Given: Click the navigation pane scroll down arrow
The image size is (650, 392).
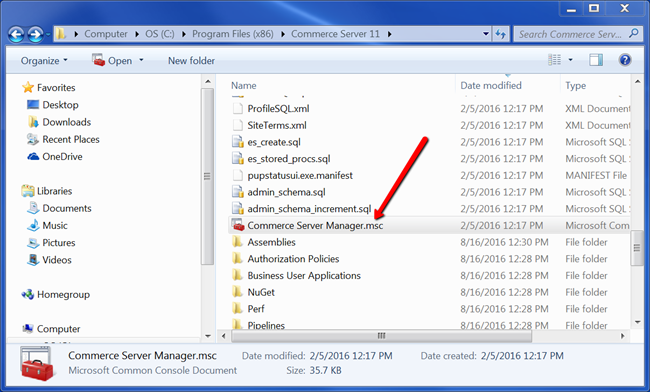Looking at the screenshot, I should 208,336.
